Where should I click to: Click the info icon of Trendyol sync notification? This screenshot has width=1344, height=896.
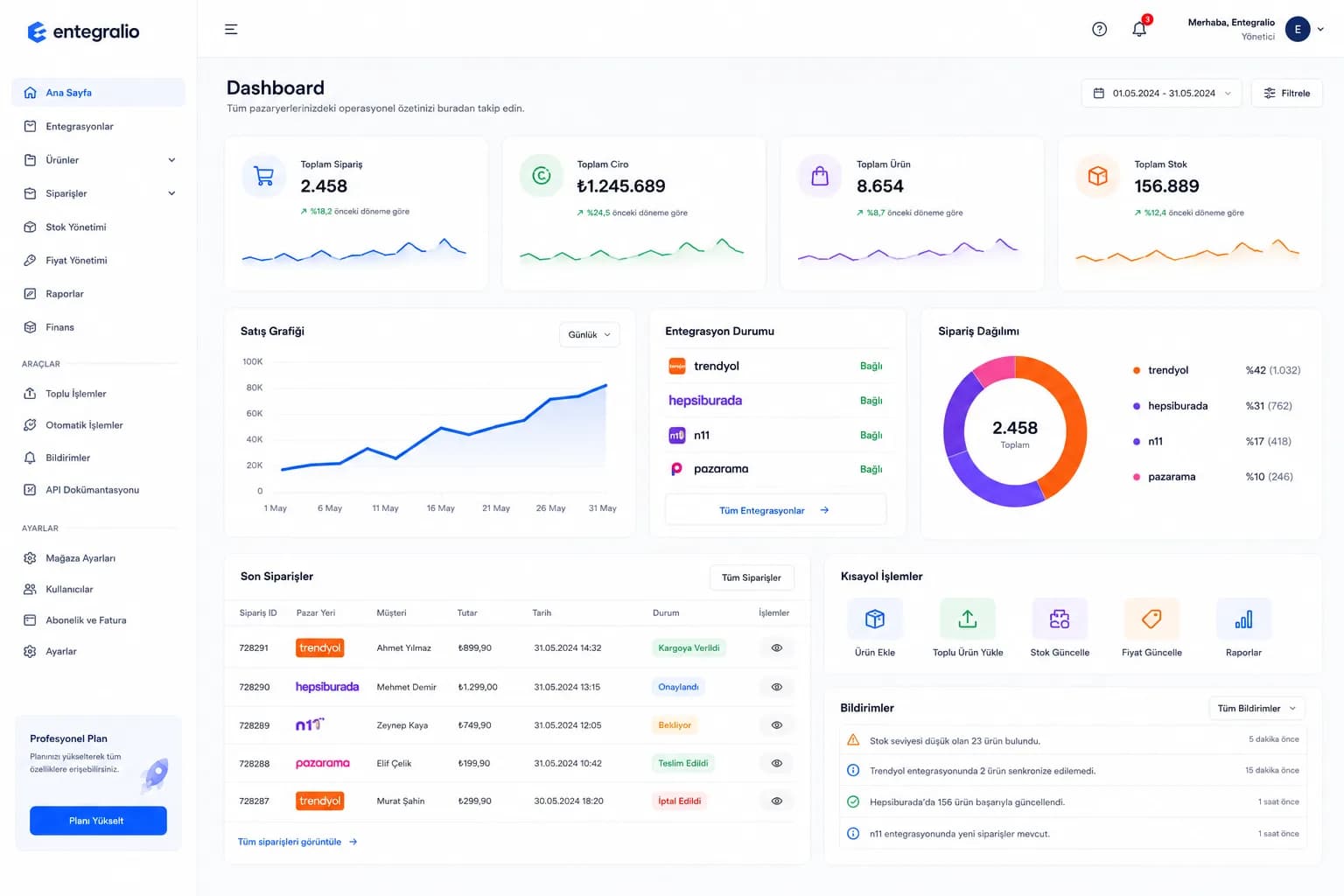pyautogui.click(x=853, y=771)
